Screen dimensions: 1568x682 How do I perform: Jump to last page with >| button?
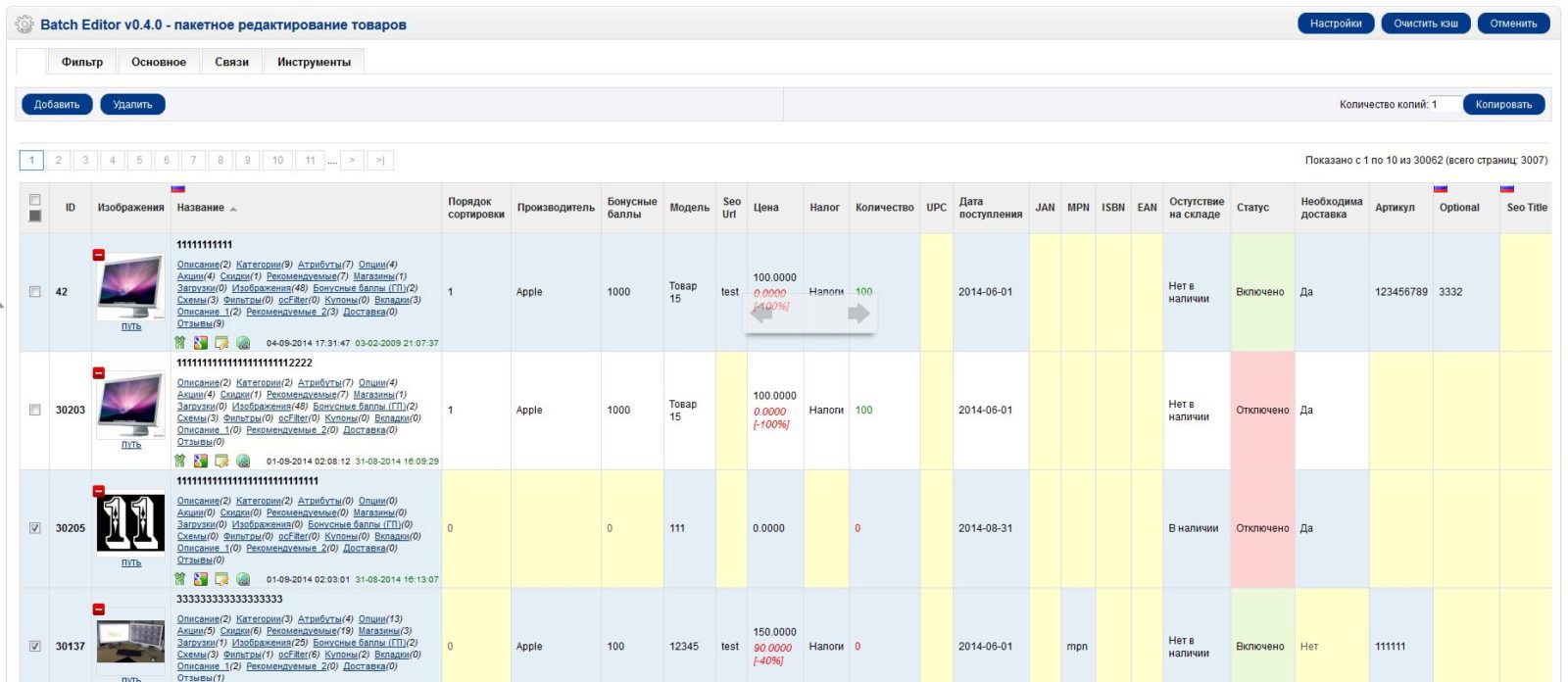(x=380, y=161)
